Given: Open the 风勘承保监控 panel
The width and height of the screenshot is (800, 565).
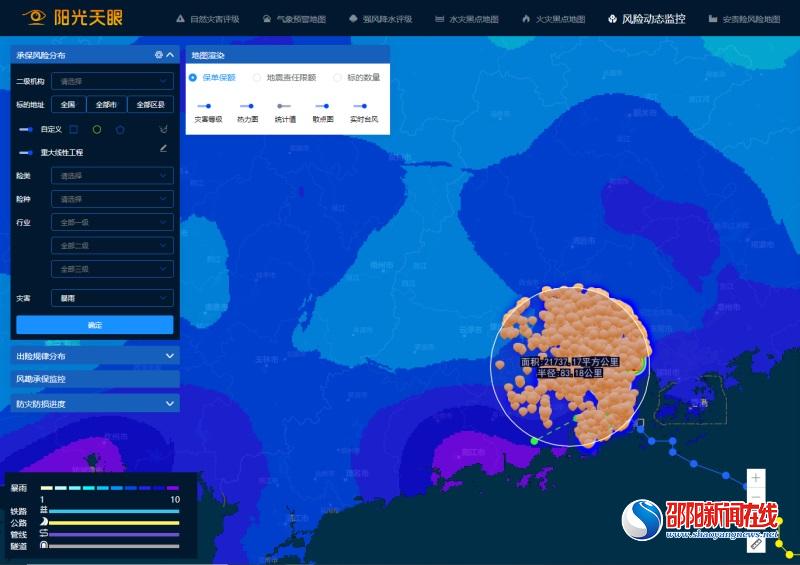Looking at the screenshot, I should coord(95,379).
